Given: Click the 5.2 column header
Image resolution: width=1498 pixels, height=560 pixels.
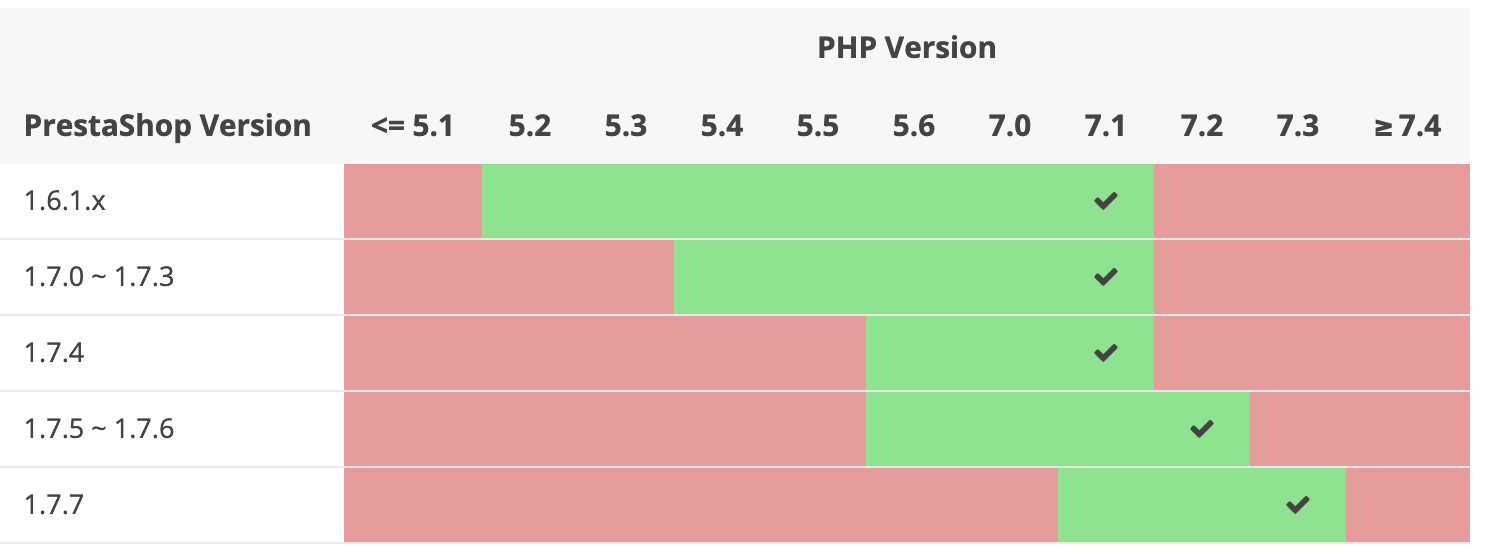Looking at the screenshot, I should 529,126.
